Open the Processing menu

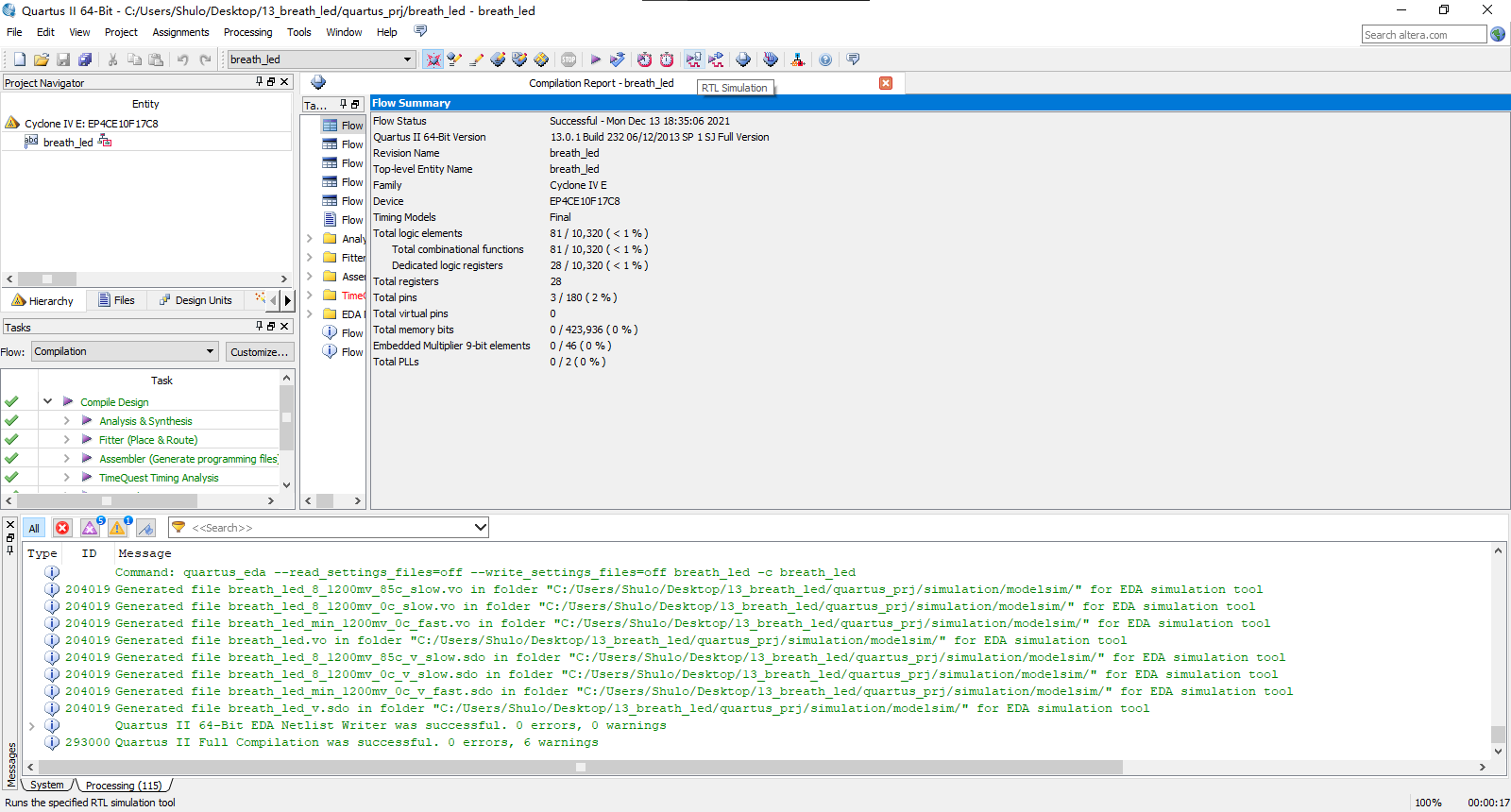pyautogui.click(x=247, y=32)
